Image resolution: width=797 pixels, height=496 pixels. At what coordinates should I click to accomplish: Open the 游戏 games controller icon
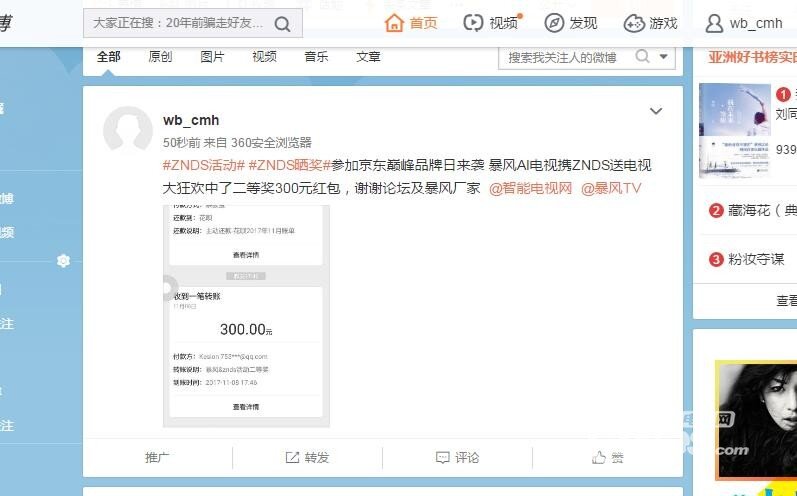coord(634,23)
